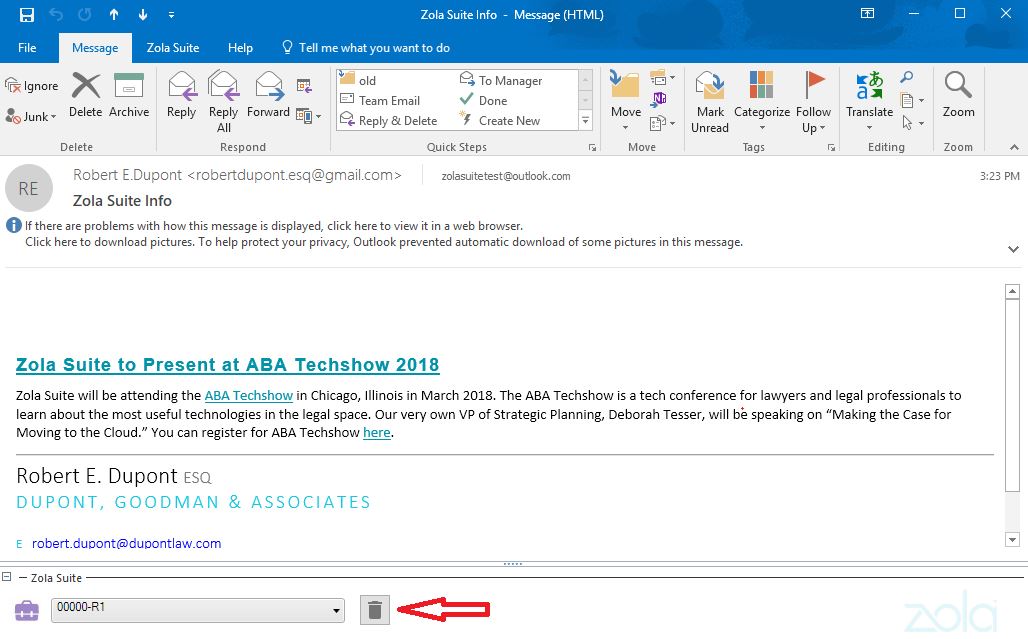Open the Tags dialog launcher

[831, 147]
